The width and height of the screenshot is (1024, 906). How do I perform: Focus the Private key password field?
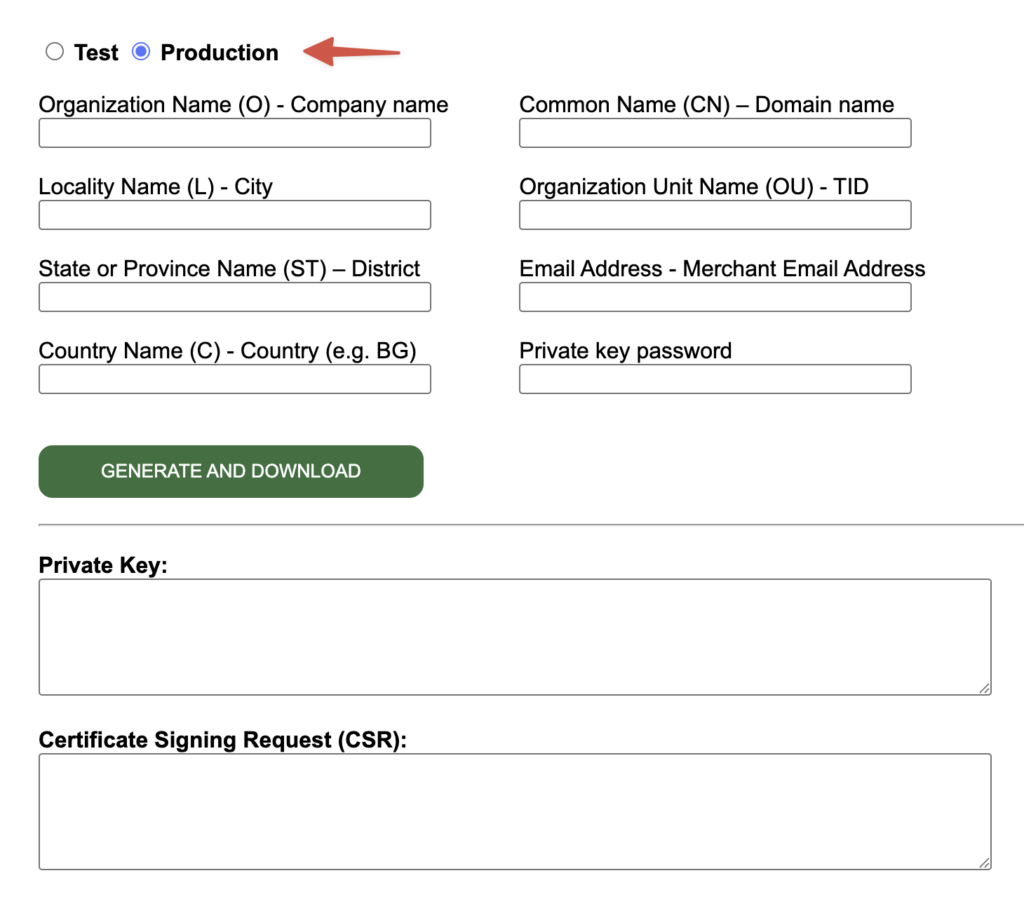(714, 378)
